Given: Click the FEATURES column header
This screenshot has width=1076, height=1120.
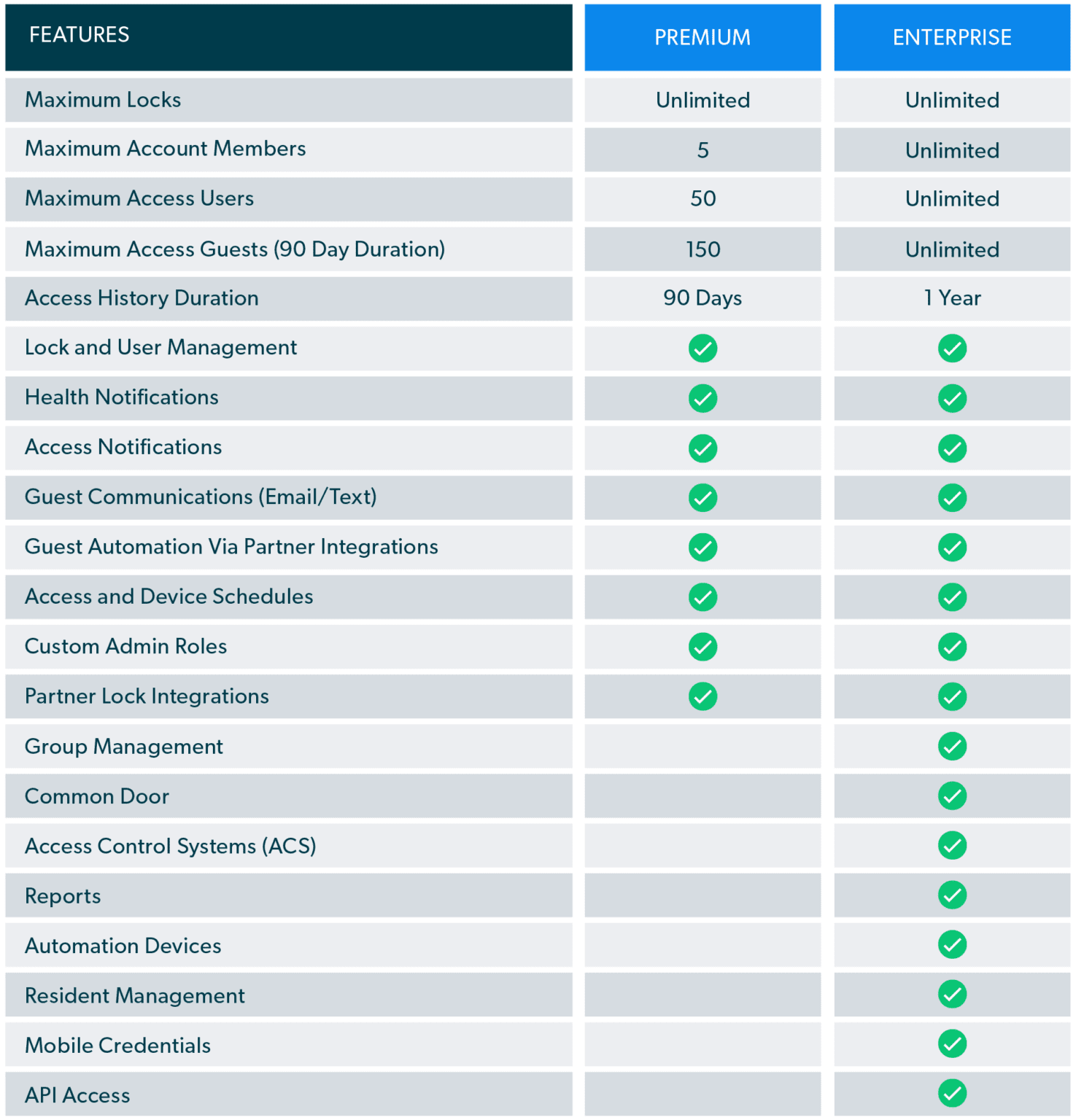Looking at the screenshot, I should pyautogui.click(x=80, y=35).
